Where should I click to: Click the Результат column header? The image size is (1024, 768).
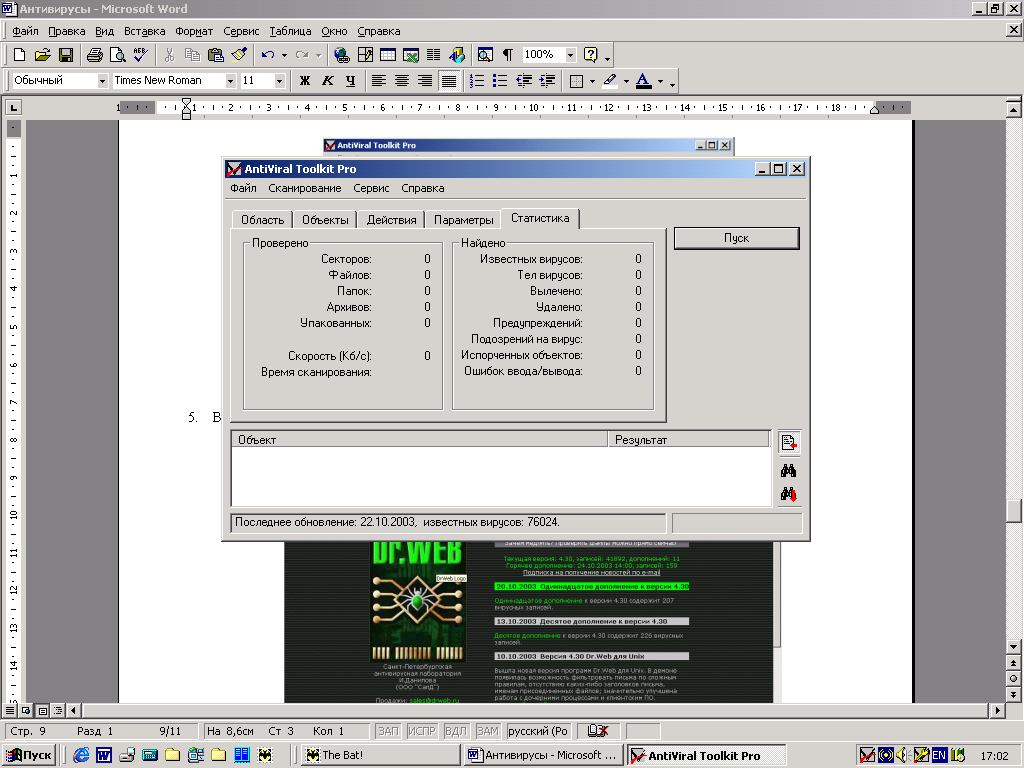tap(688, 440)
